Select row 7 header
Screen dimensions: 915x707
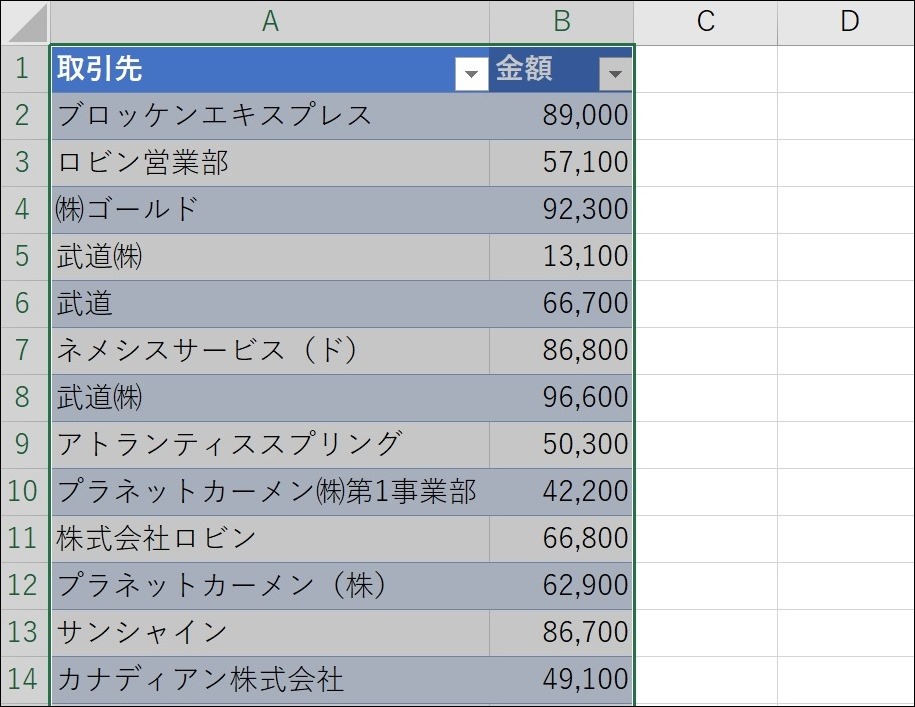(25, 351)
